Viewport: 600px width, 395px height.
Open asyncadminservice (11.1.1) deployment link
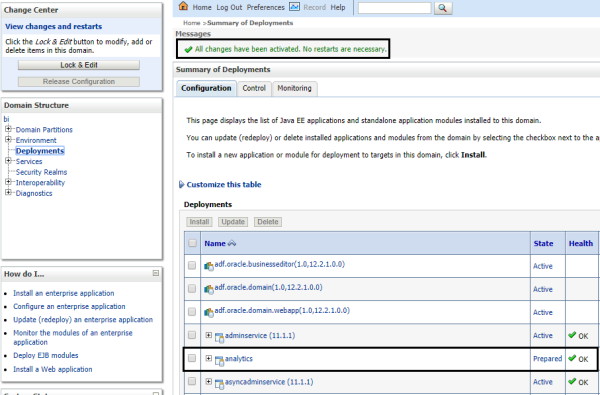pos(269,382)
